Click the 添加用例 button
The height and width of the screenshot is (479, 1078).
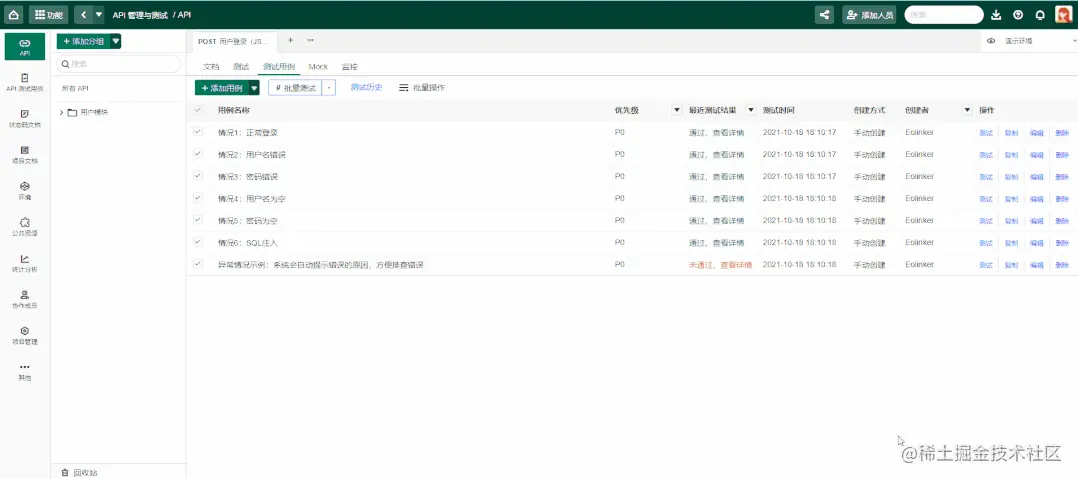point(221,88)
